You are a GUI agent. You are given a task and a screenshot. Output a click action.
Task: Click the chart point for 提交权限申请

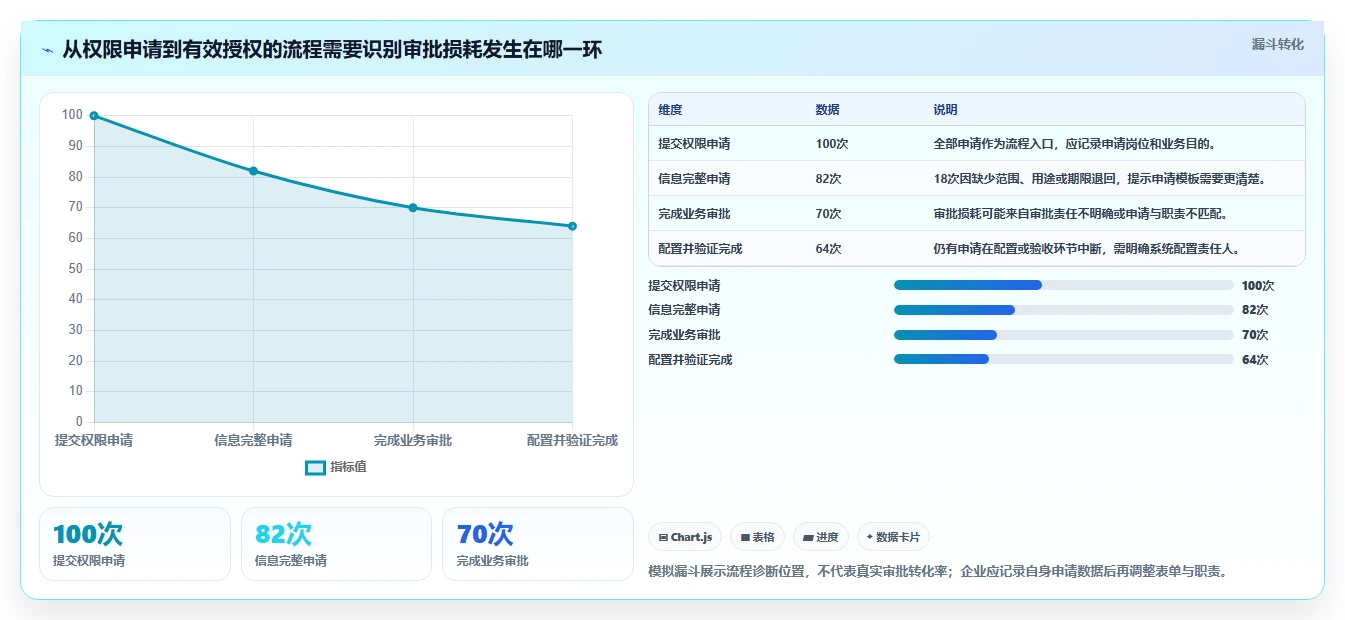94,116
